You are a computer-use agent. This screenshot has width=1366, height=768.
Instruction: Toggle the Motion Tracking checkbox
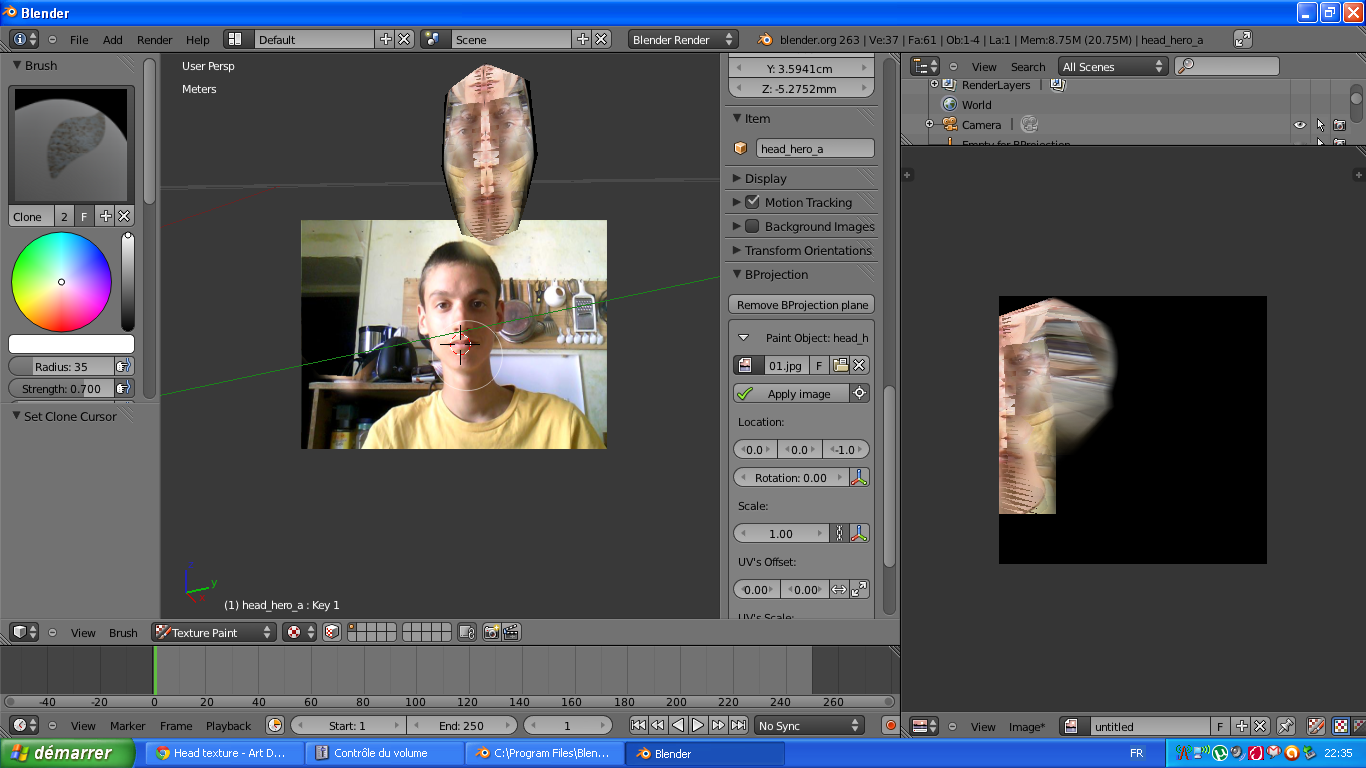753,202
